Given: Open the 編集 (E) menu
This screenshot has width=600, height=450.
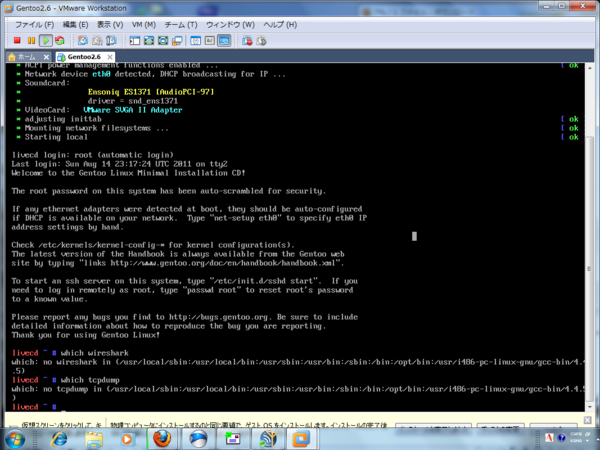Looking at the screenshot, I should [75, 25].
